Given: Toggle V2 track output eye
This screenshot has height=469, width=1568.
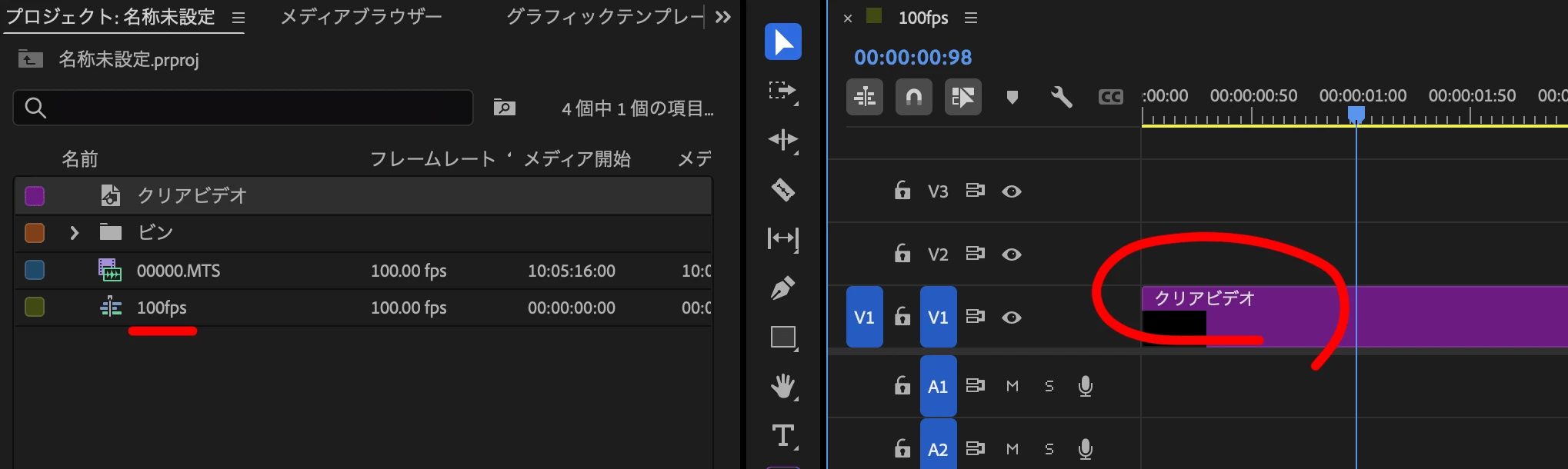Looking at the screenshot, I should click(x=1012, y=254).
